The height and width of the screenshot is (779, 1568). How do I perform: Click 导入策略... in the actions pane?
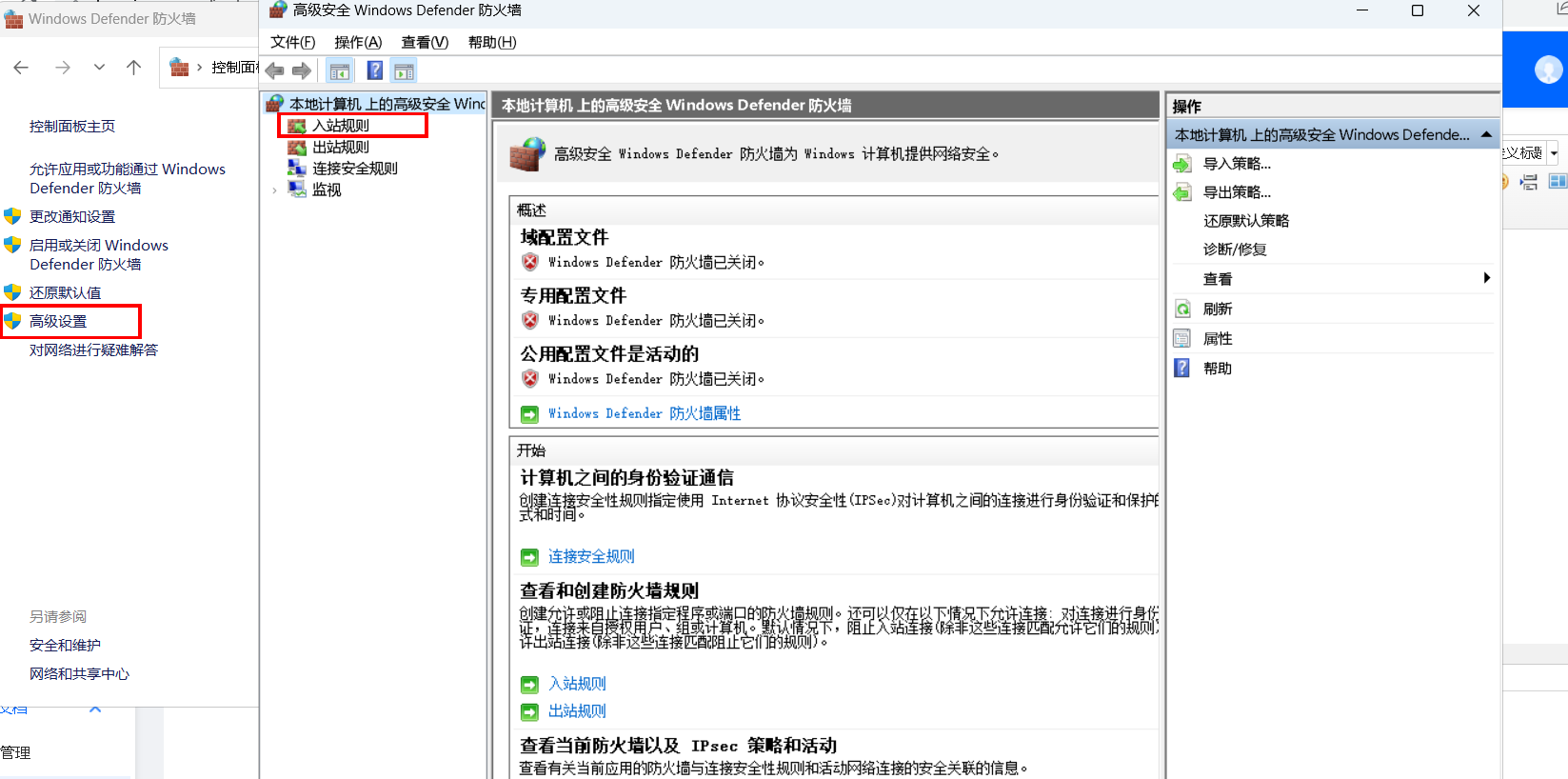[x=1237, y=164]
